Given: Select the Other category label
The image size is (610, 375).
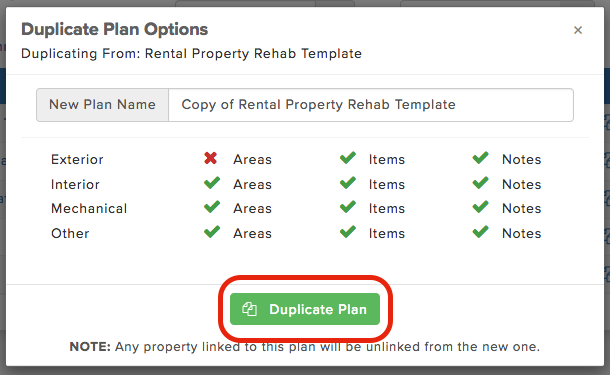Looking at the screenshot, I should (x=70, y=233).
